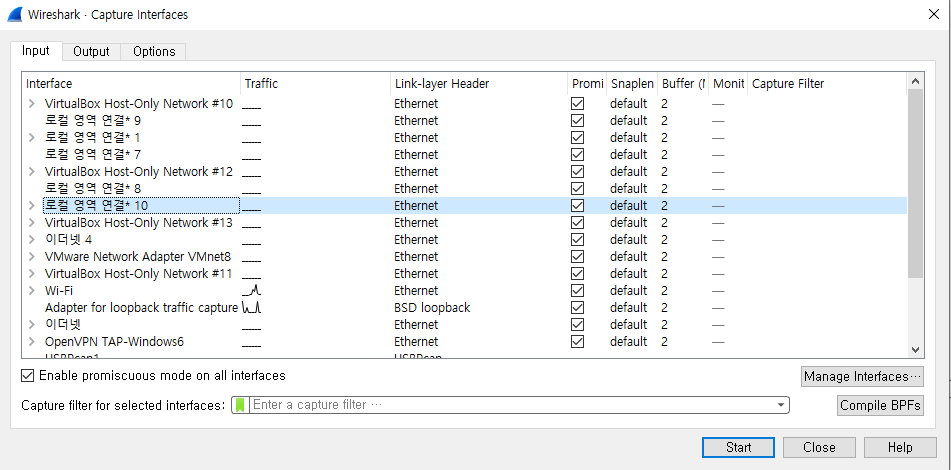Expand VirtualBox Host-Only Network #10 row
The image size is (951, 470).
click(x=32, y=104)
